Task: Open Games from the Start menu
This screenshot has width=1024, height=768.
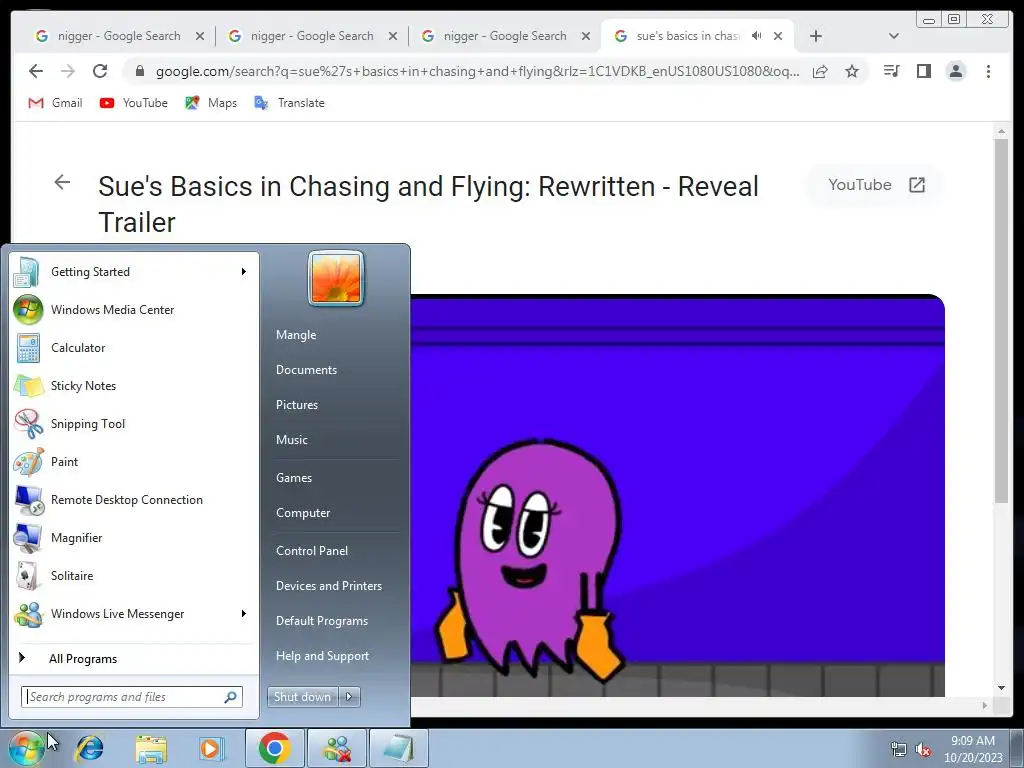Action: click(294, 477)
